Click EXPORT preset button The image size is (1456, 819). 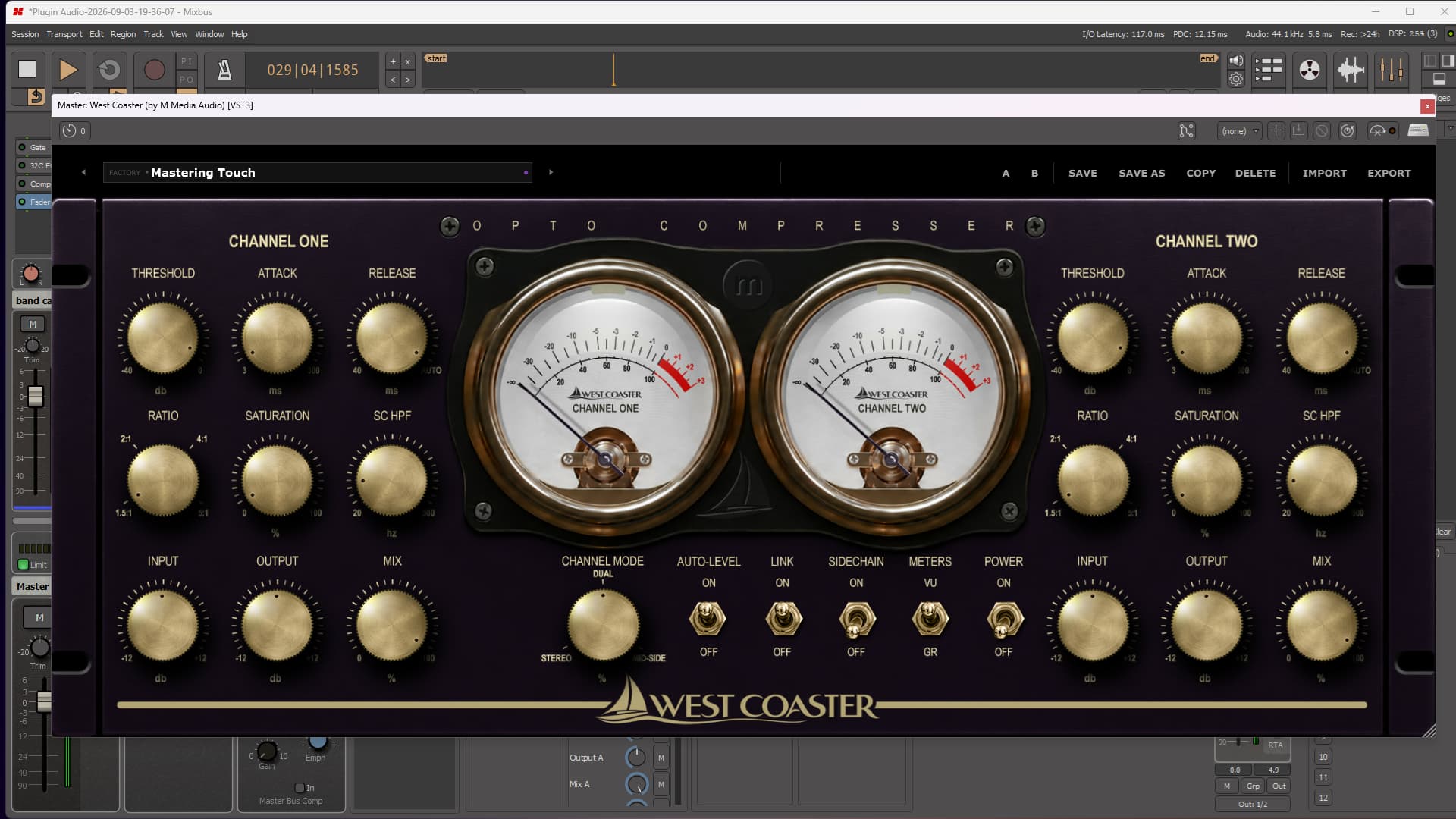coord(1389,173)
